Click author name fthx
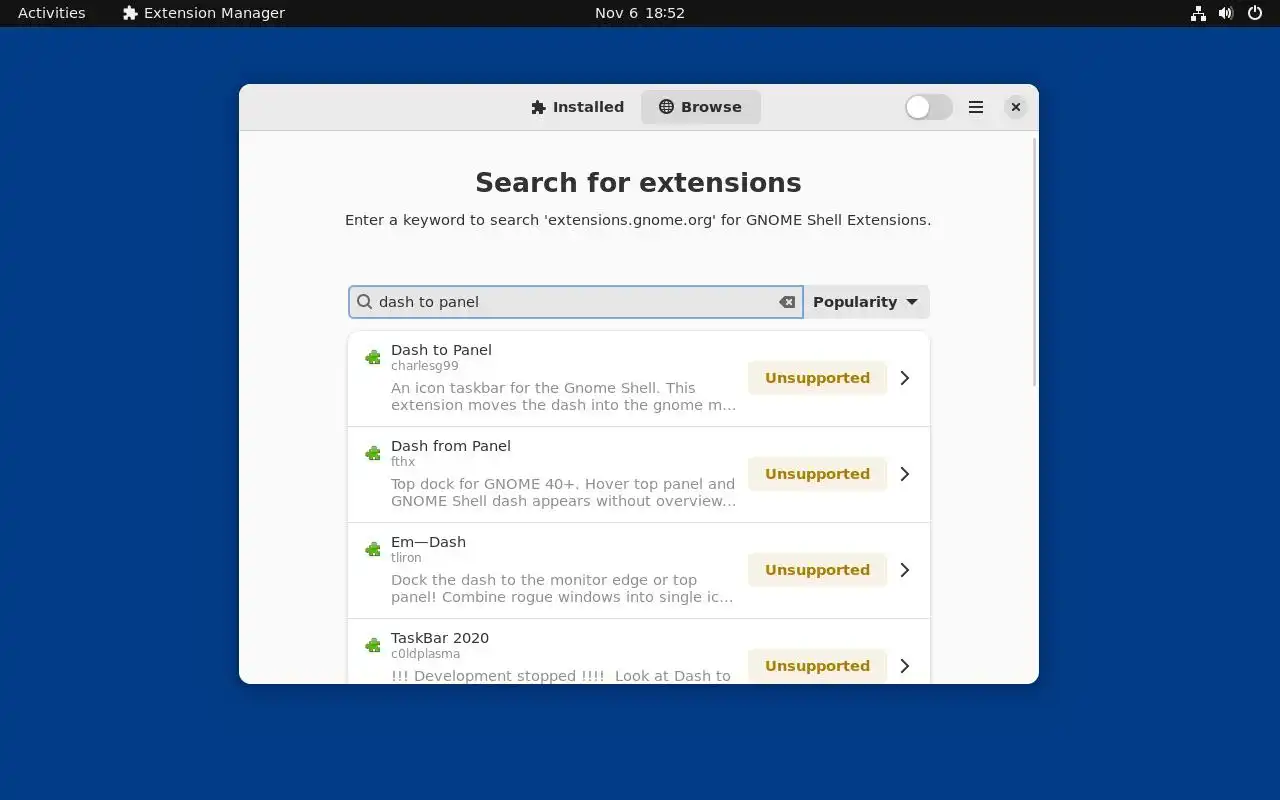Image resolution: width=1280 pixels, height=800 pixels. click(403, 462)
